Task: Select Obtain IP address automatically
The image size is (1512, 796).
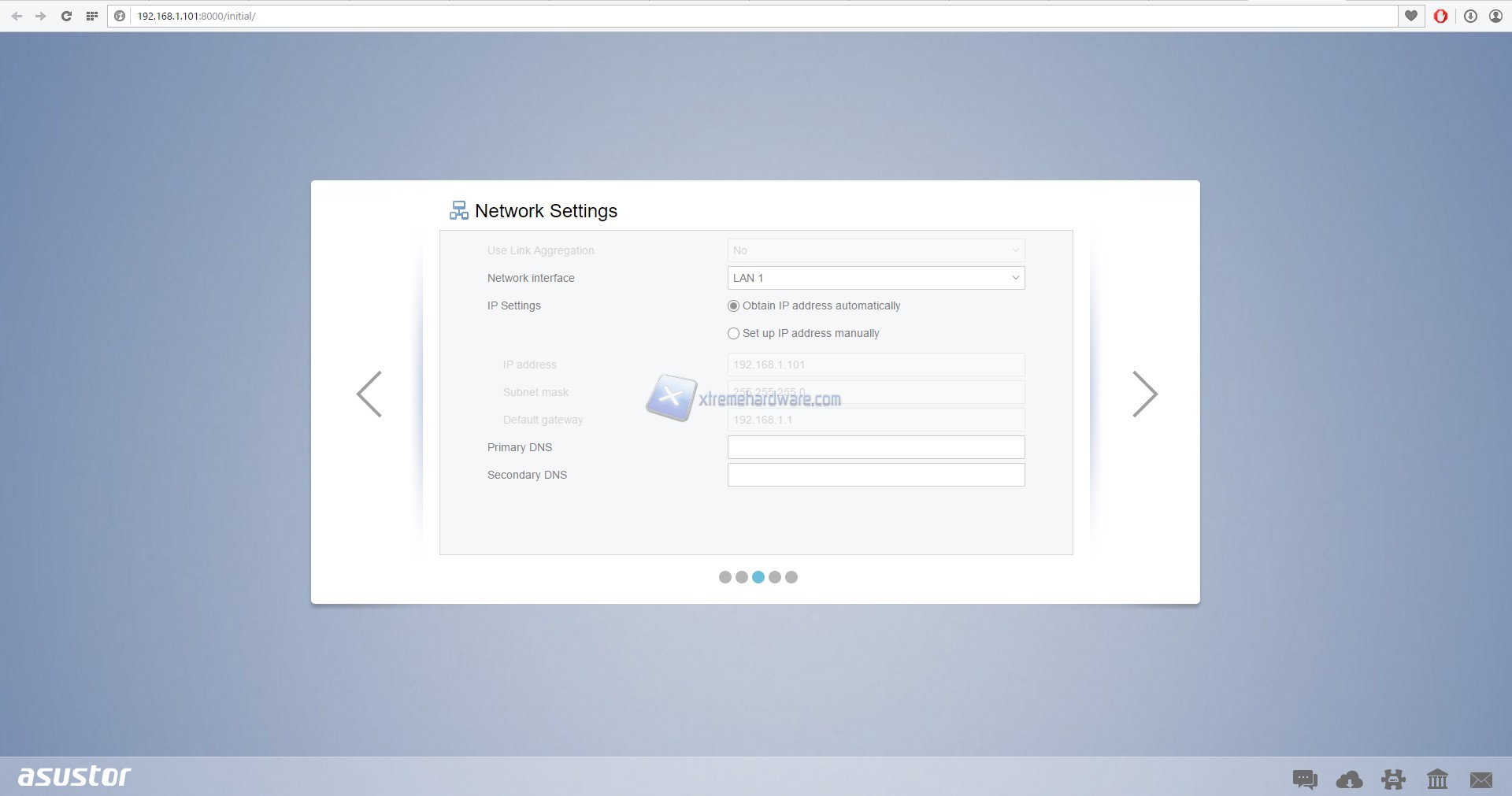Action: coord(734,305)
